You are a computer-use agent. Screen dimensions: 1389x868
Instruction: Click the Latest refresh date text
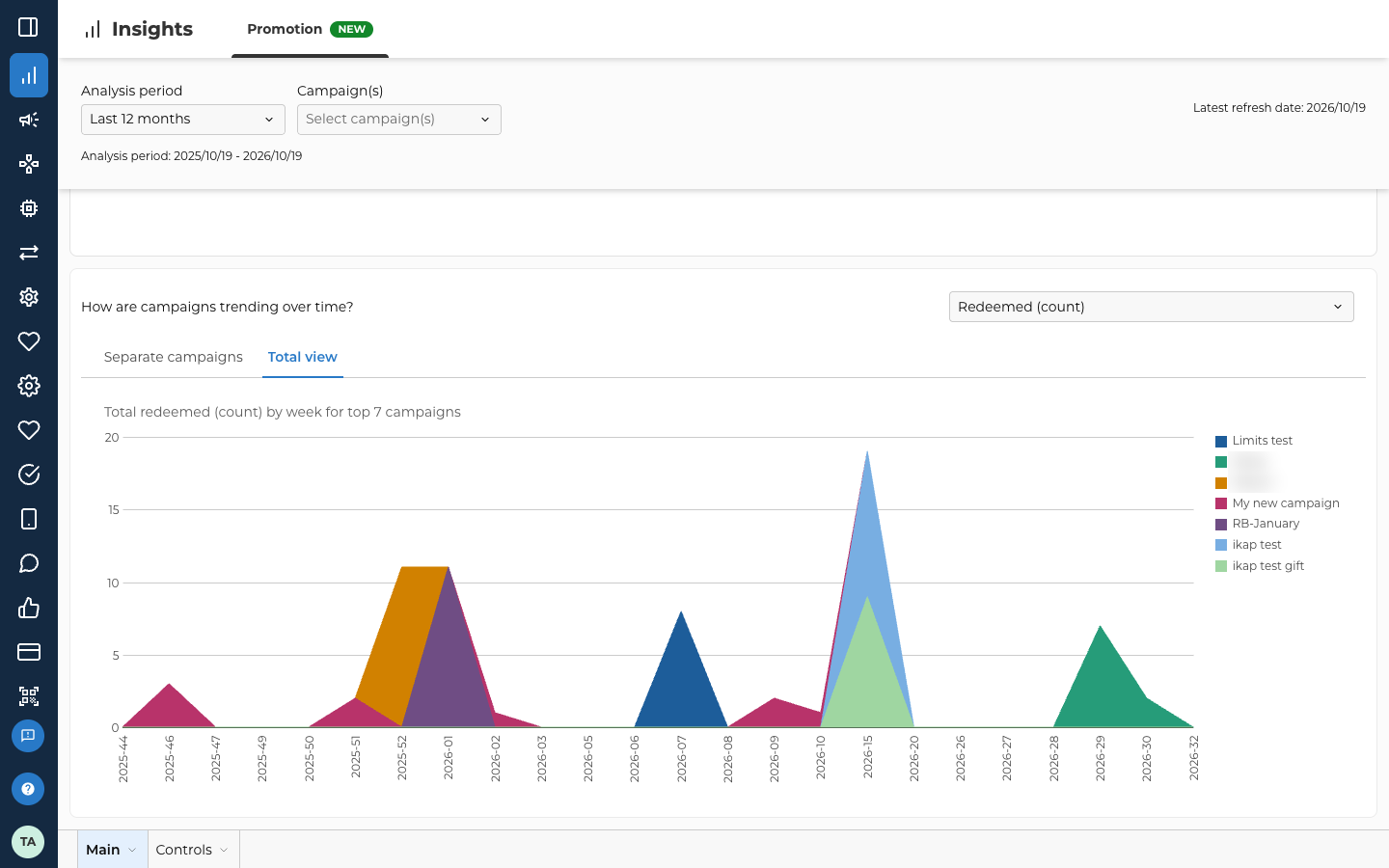(x=1279, y=108)
